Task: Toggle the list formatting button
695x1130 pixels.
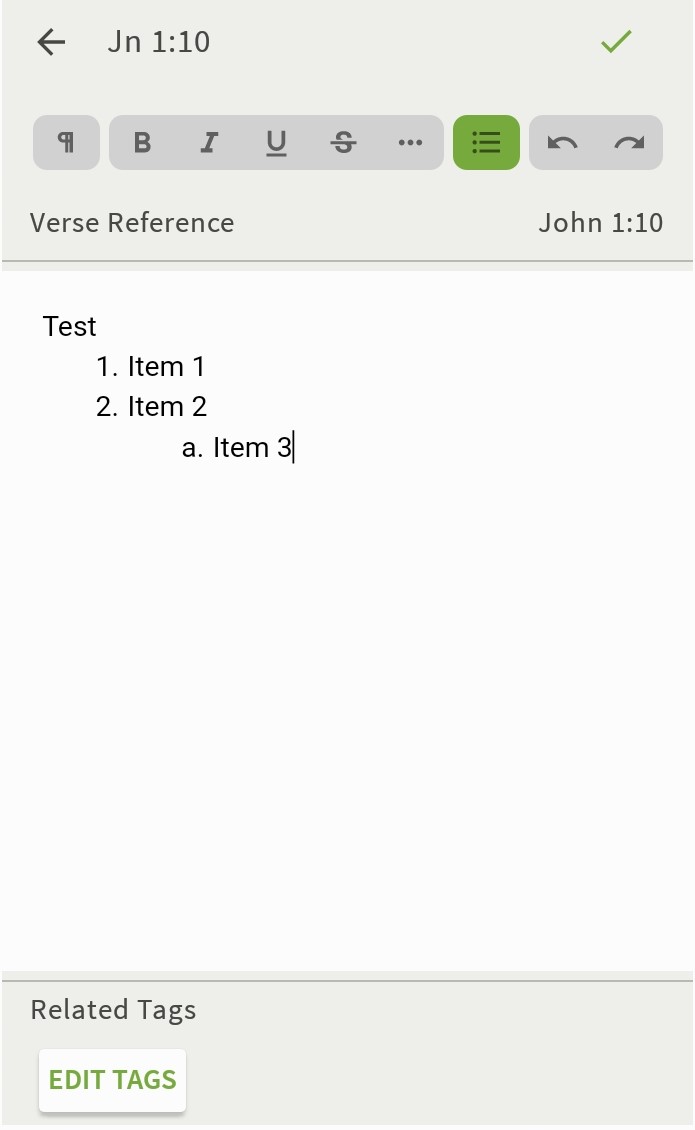Action: 486,142
